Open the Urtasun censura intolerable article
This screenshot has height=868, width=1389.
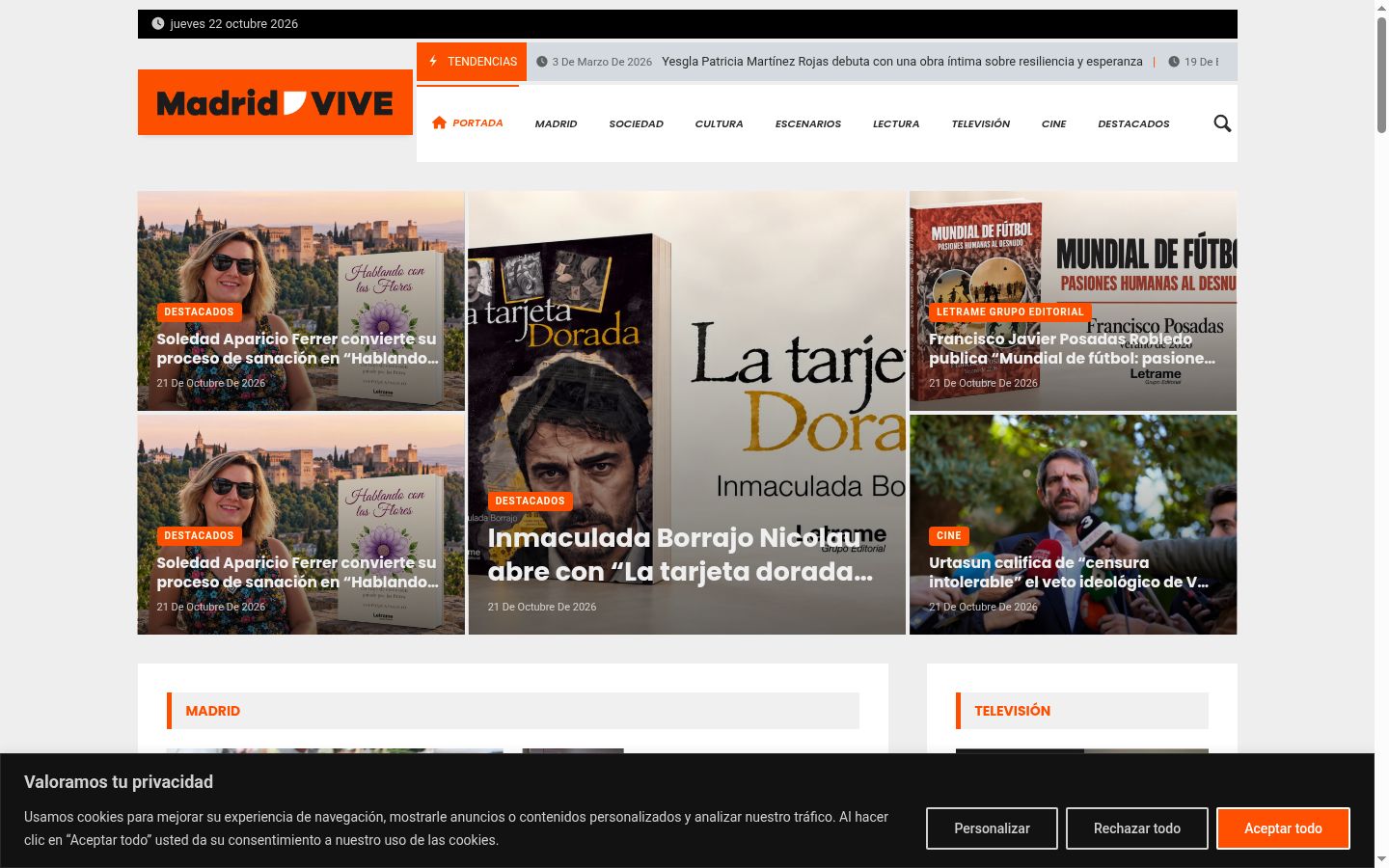[1069, 572]
